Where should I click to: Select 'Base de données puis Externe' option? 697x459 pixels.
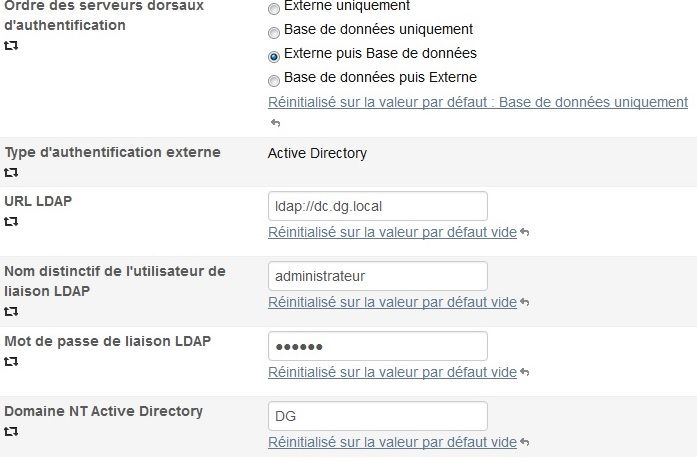pos(274,80)
